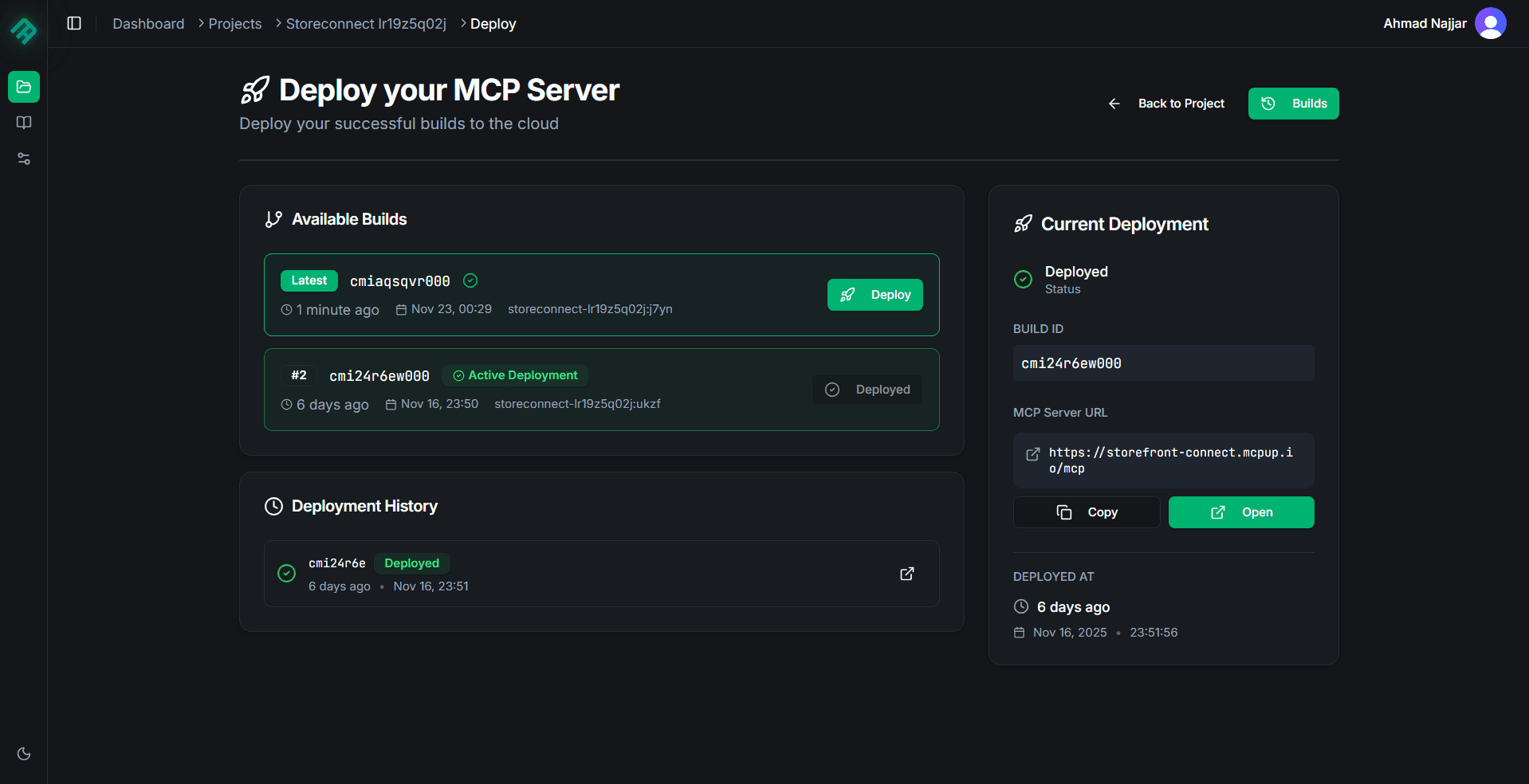Open settings via the sliders icon in sidebar
This screenshot has width=1529, height=784.
click(x=23, y=159)
